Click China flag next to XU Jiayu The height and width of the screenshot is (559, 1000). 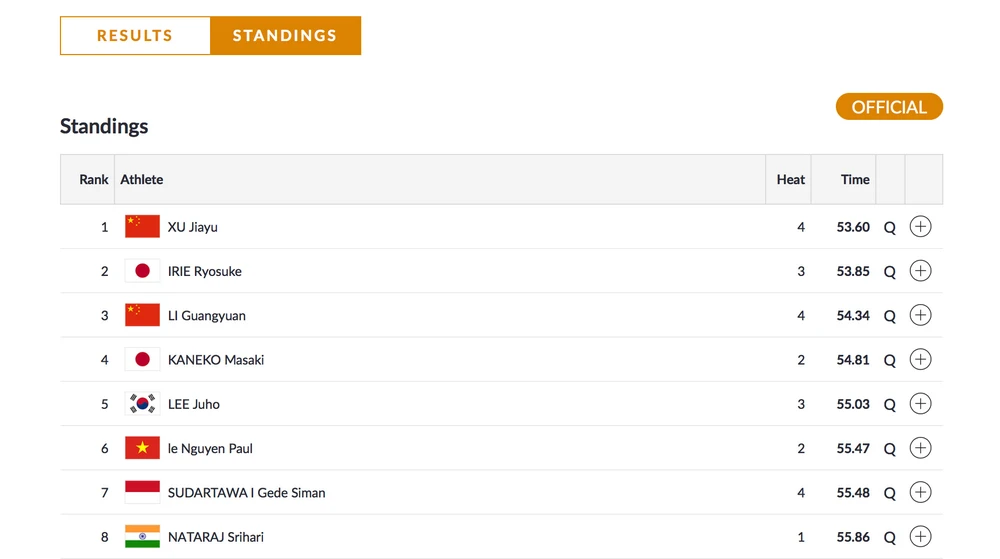point(142,227)
